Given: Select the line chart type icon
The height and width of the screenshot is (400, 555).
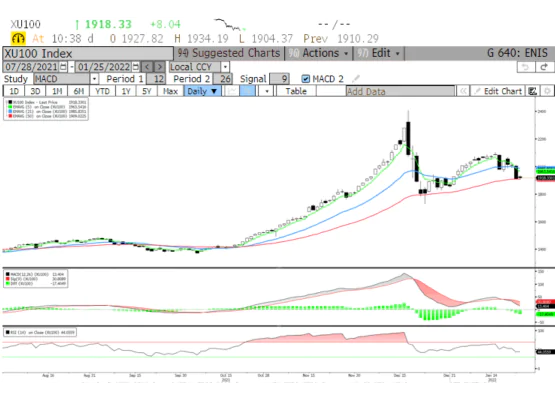Looking at the screenshot, I should [232, 91].
